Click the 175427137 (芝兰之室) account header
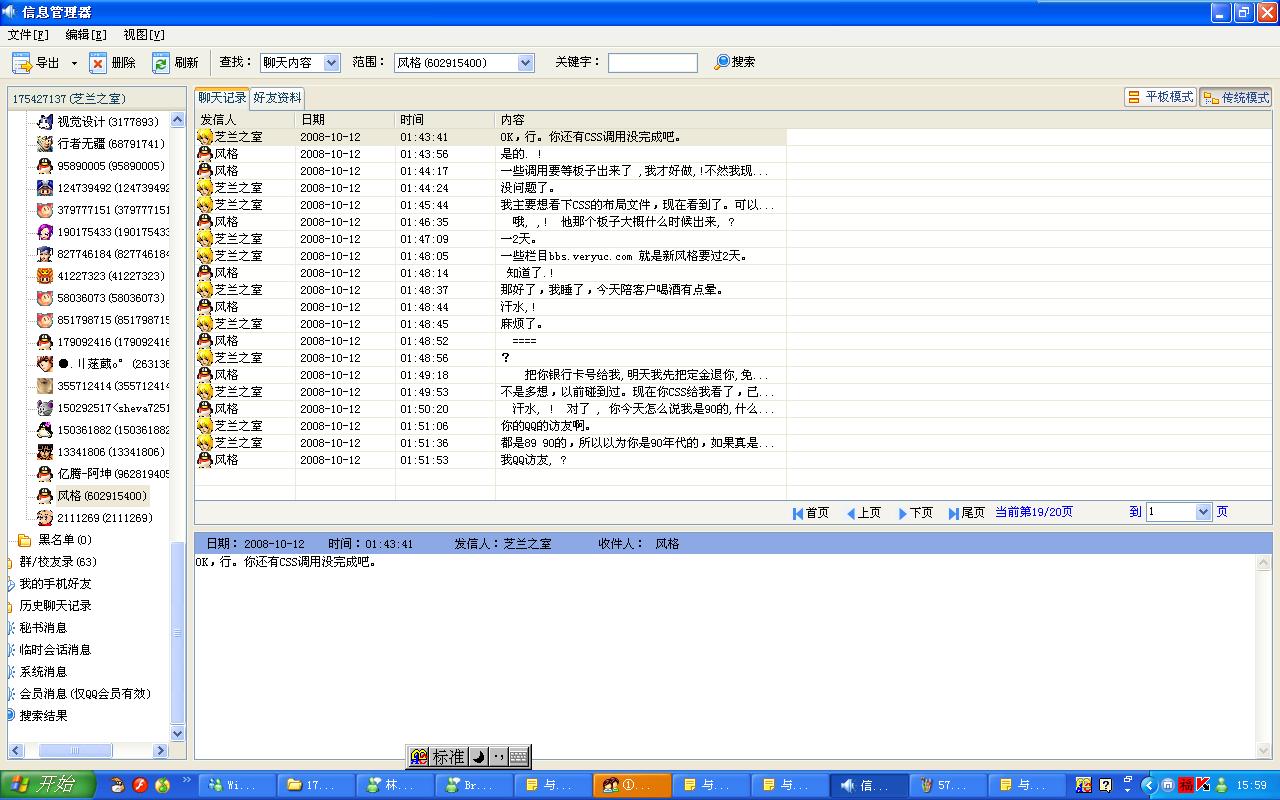Image resolution: width=1280 pixels, height=800 pixels. pos(96,99)
